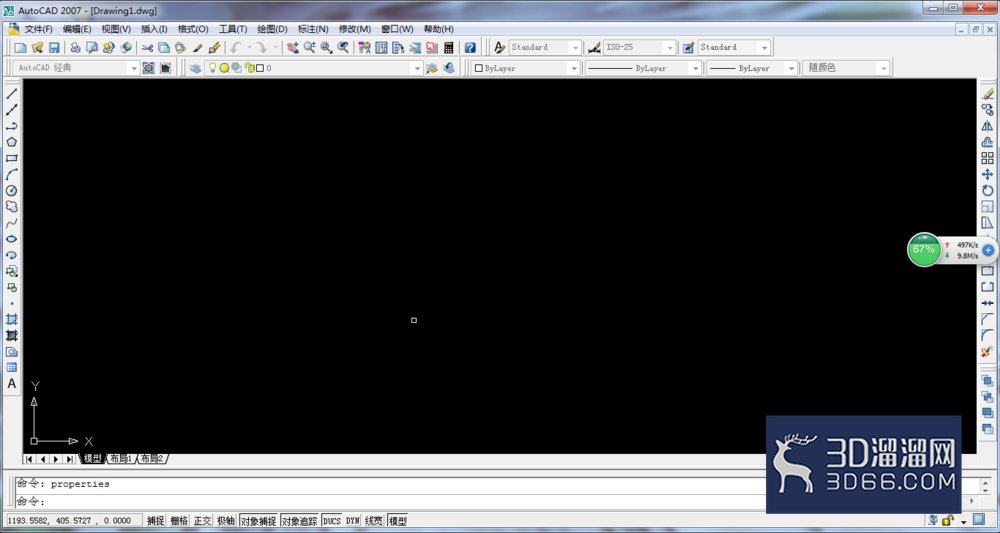
Task: Select the Table tool in draw toolbar
Action: 11,367
